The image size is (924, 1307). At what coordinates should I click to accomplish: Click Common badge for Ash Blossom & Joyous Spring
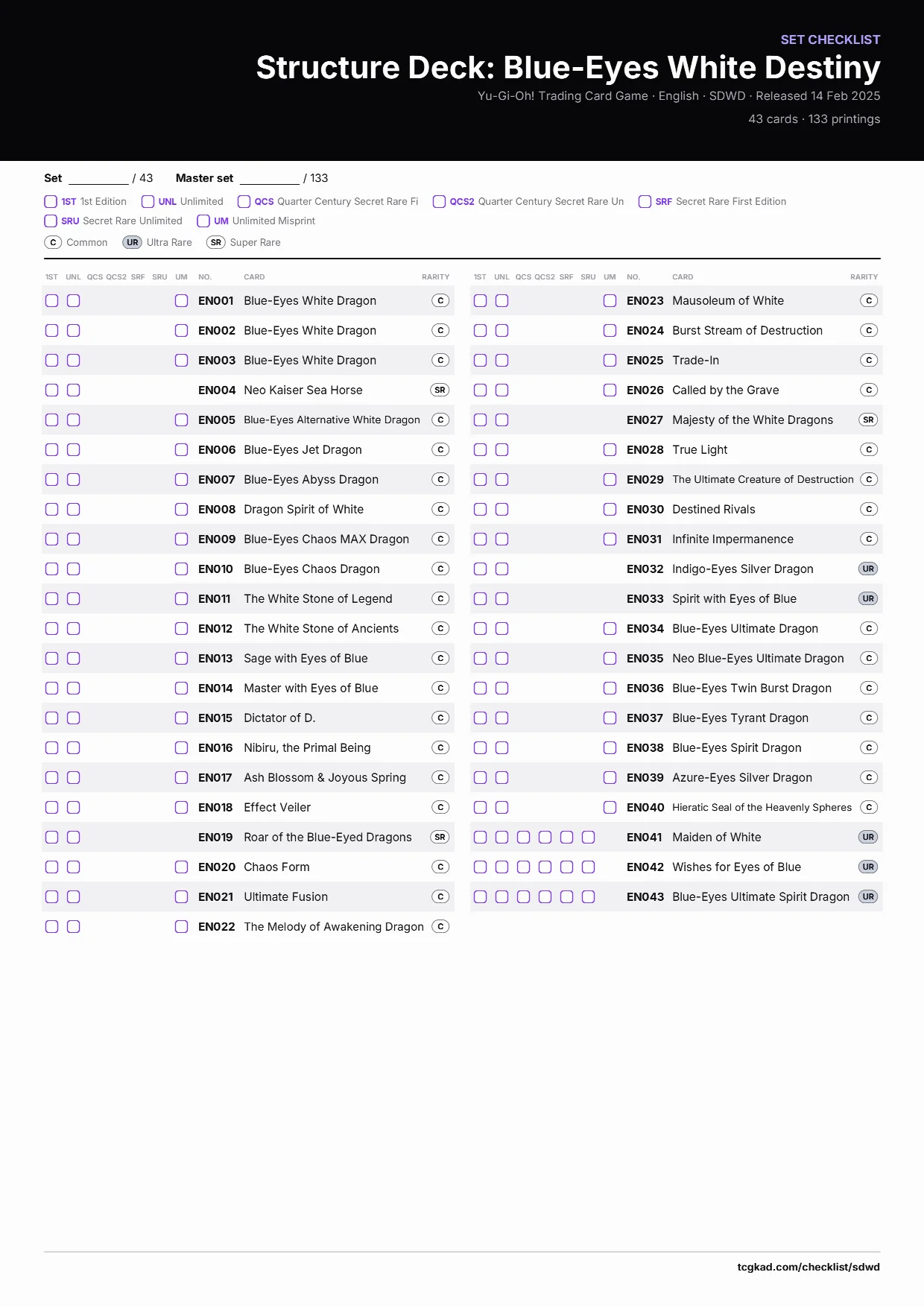[441, 777]
